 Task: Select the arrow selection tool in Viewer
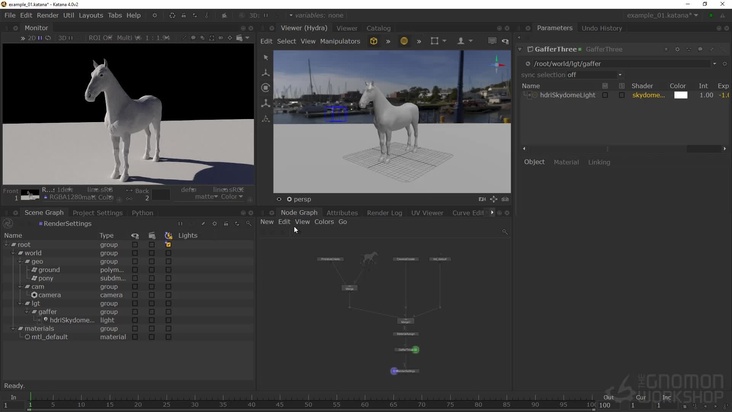tap(265, 57)
